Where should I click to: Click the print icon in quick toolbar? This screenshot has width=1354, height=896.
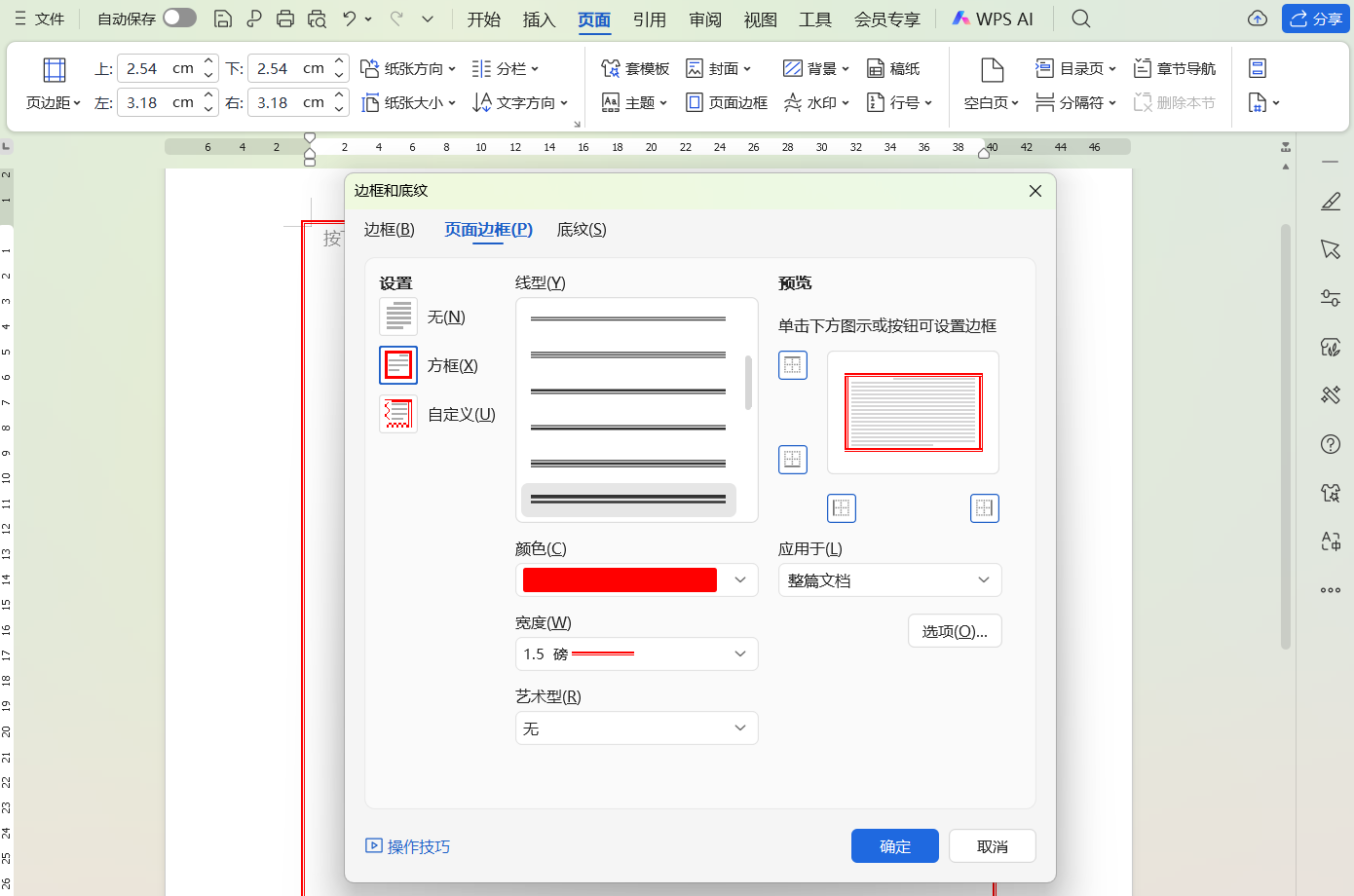click(x=284, y=19)
